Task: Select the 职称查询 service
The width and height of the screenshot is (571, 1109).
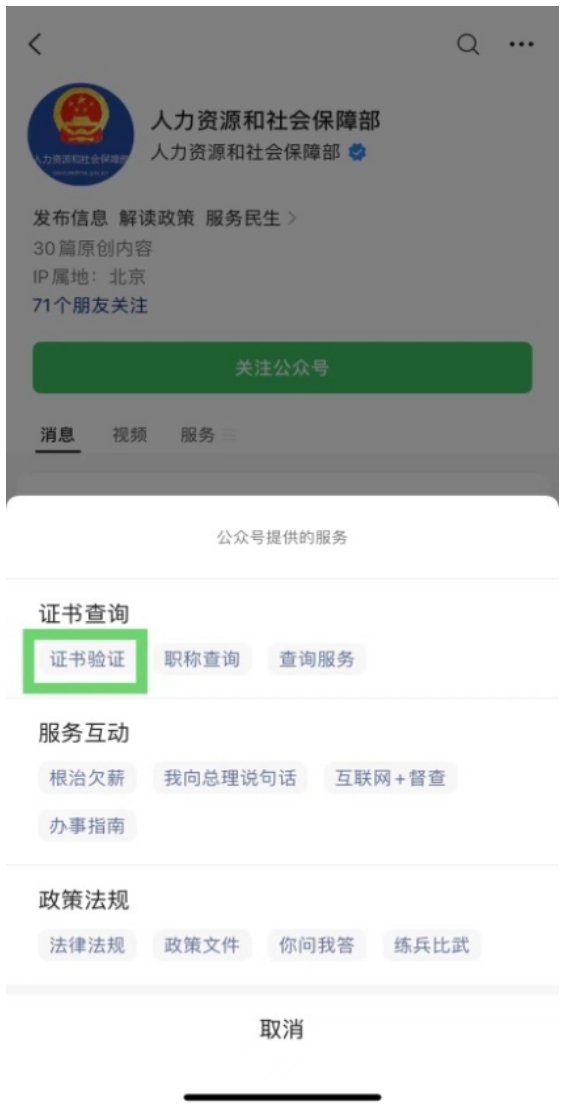Action: tap(202, 660)
